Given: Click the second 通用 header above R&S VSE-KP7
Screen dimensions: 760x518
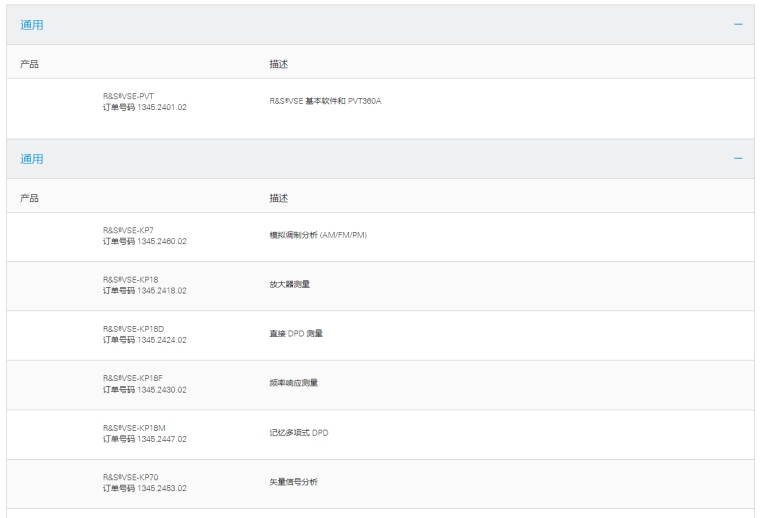Looking at the screenshot, I should (x=32, y=159).
